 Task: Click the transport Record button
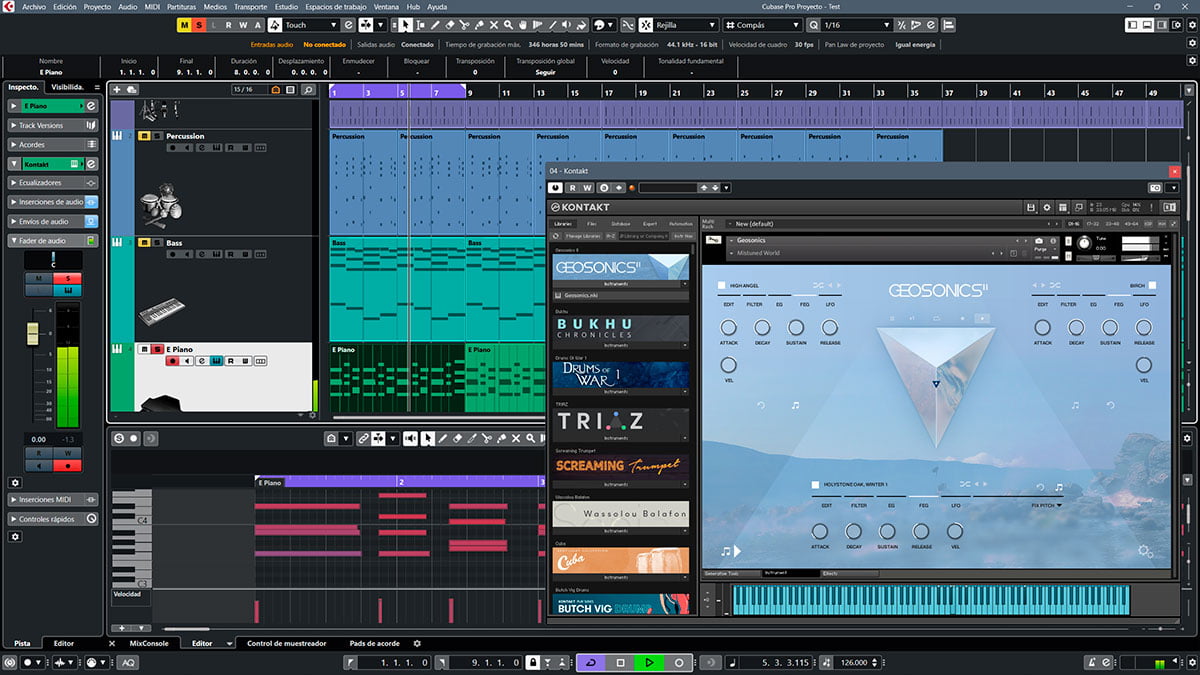pos(679,662)
